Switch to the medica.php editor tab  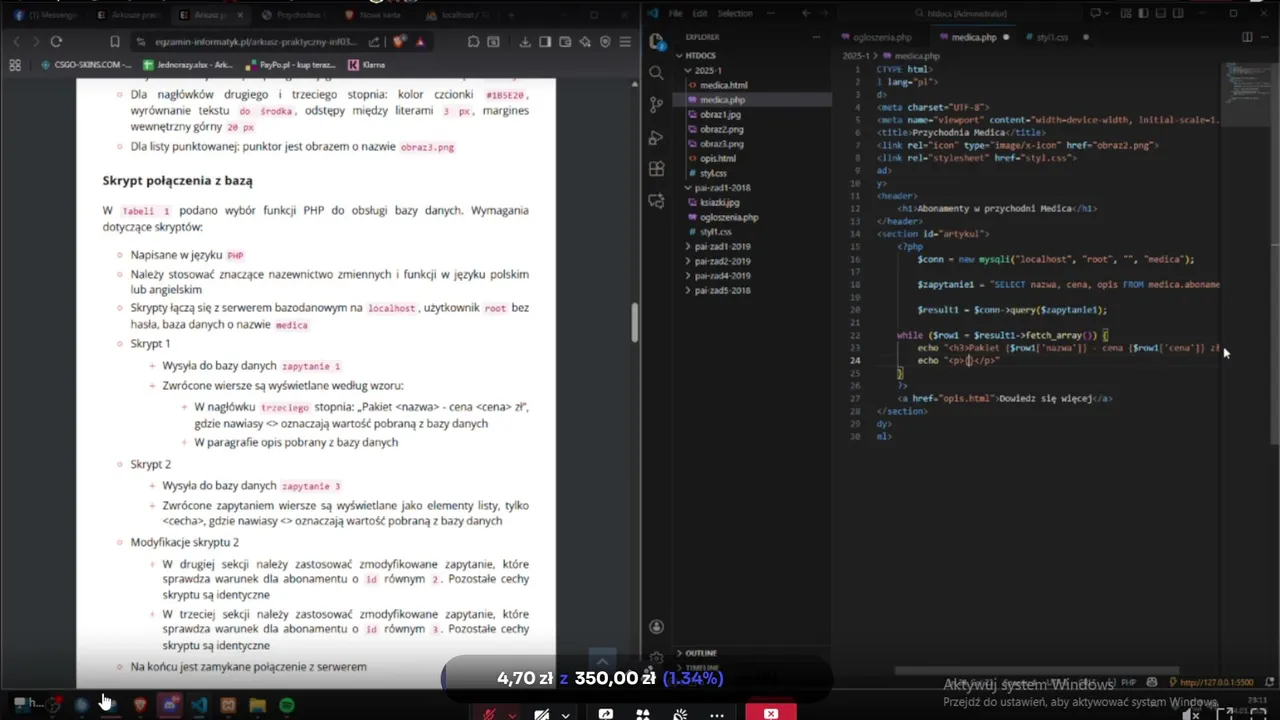(976, 37)
